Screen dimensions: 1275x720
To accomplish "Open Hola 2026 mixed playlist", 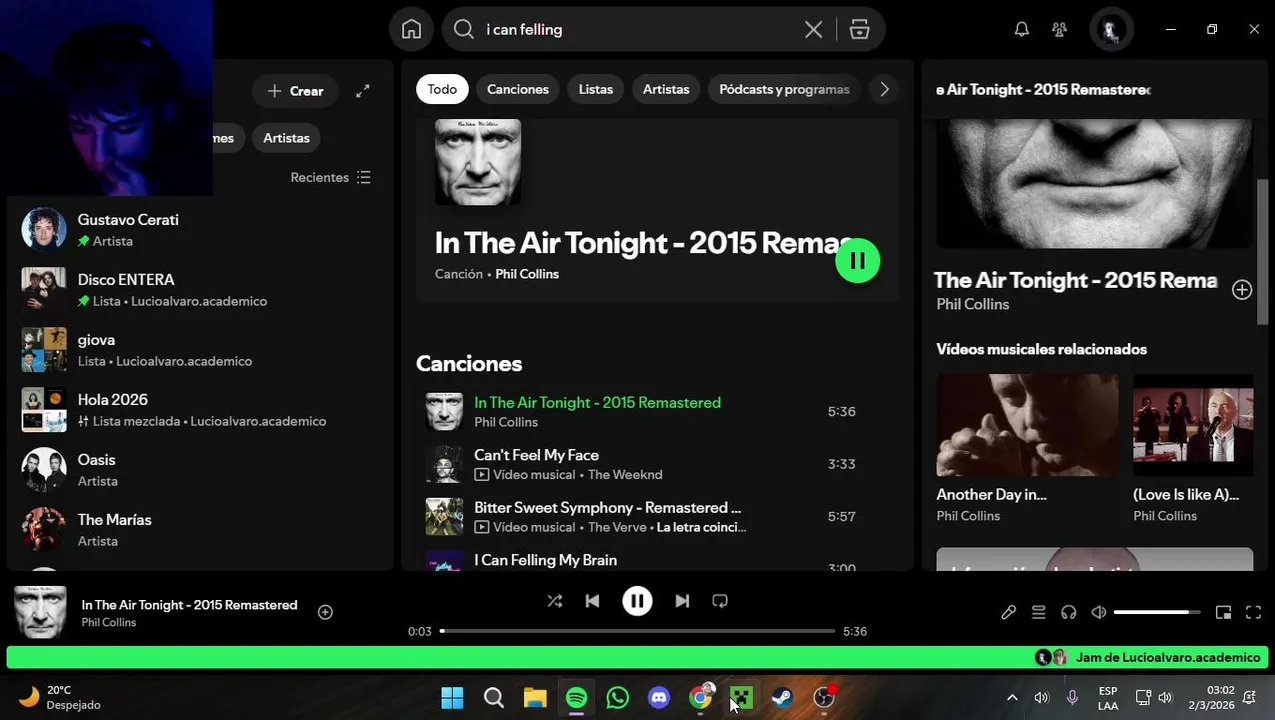I will [200, 410].
